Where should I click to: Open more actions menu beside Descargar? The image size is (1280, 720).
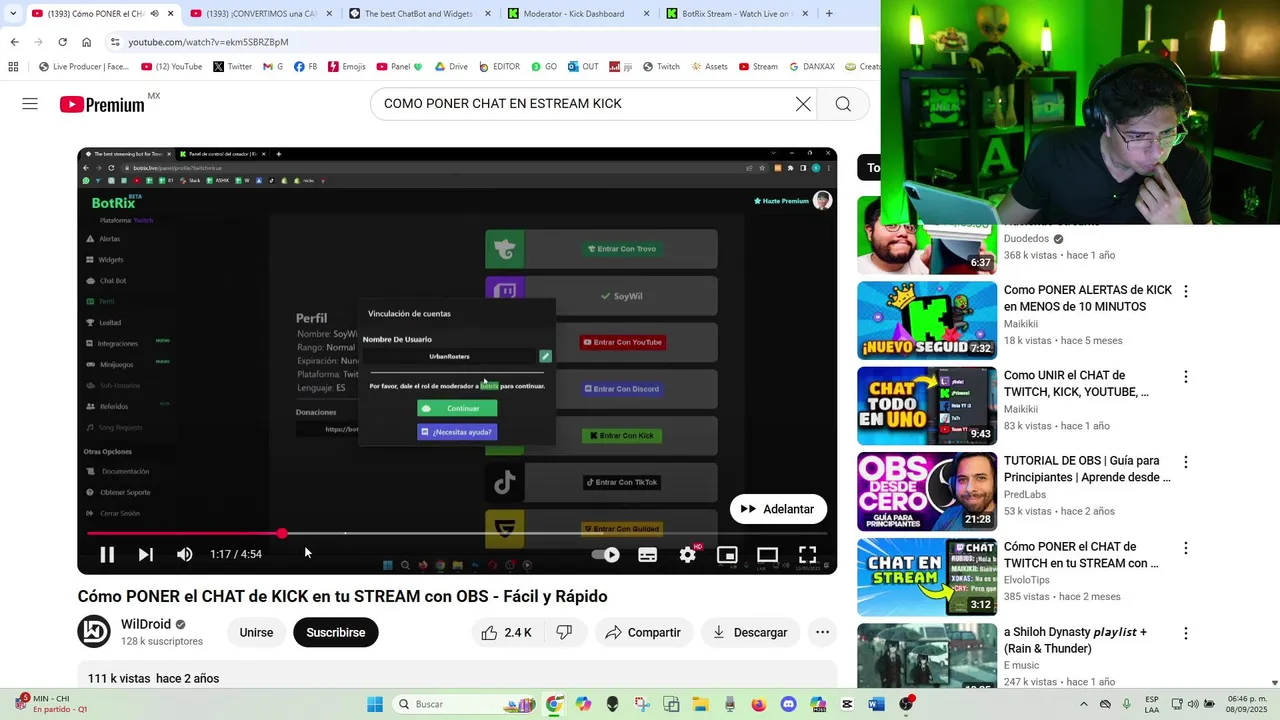[822, 632]
